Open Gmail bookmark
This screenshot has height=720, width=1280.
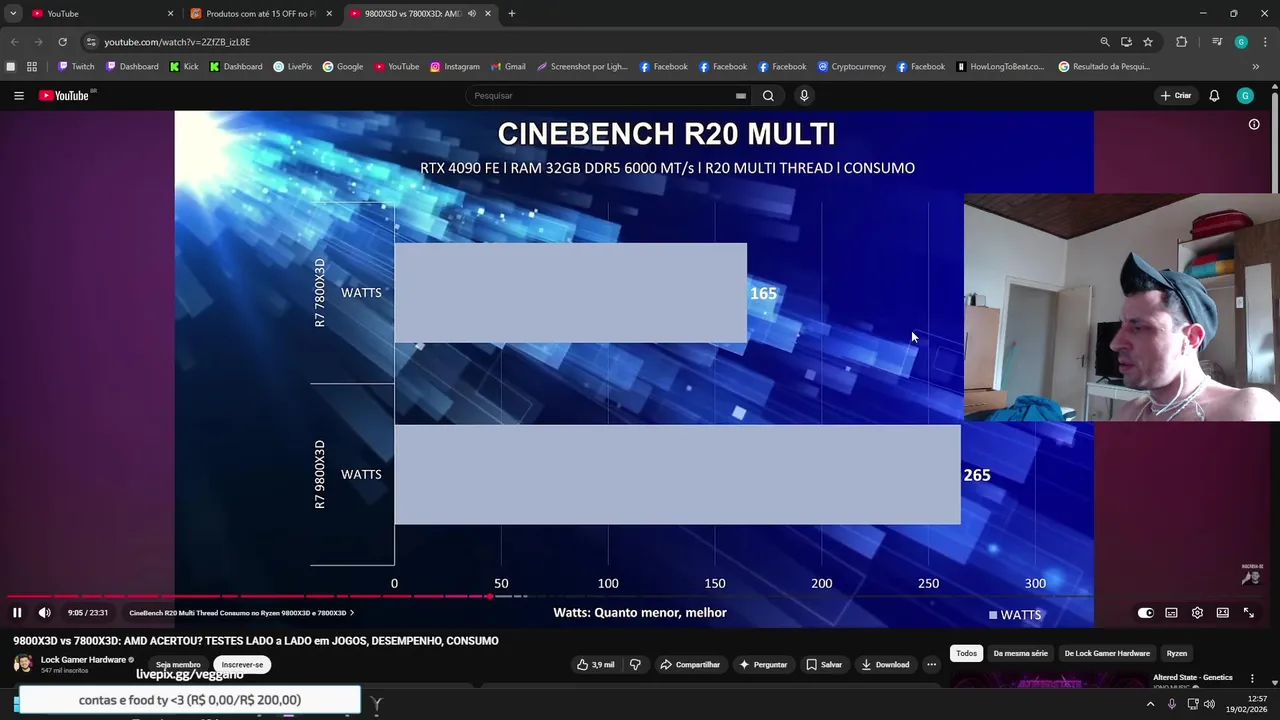click(508, 67)
